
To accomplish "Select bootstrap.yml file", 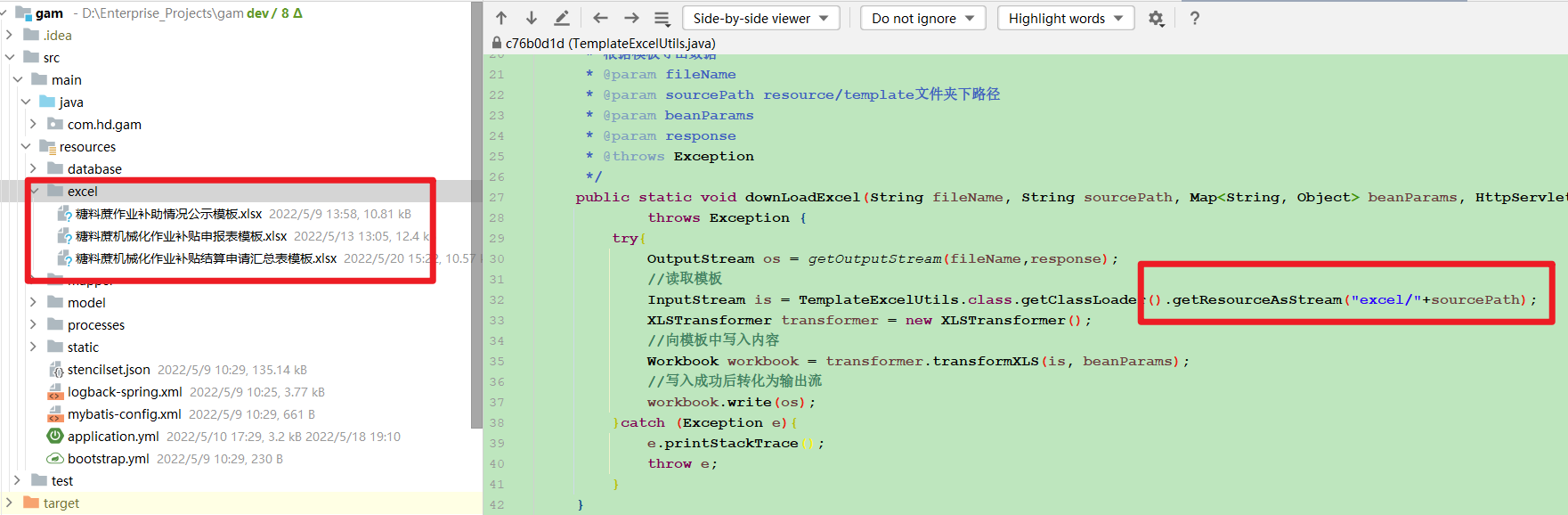I will 109,459.
